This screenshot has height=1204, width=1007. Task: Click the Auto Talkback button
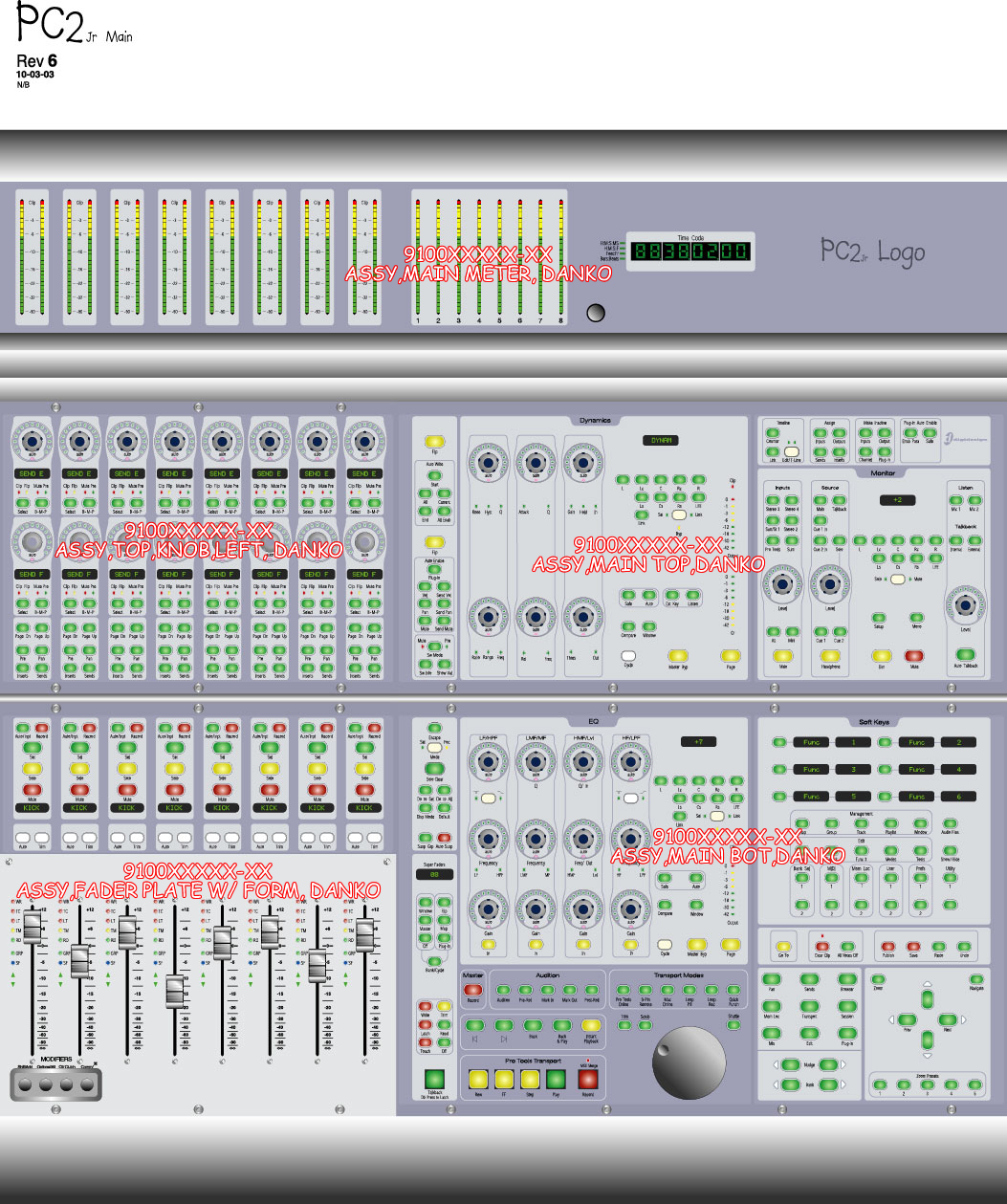coord(966,654)
